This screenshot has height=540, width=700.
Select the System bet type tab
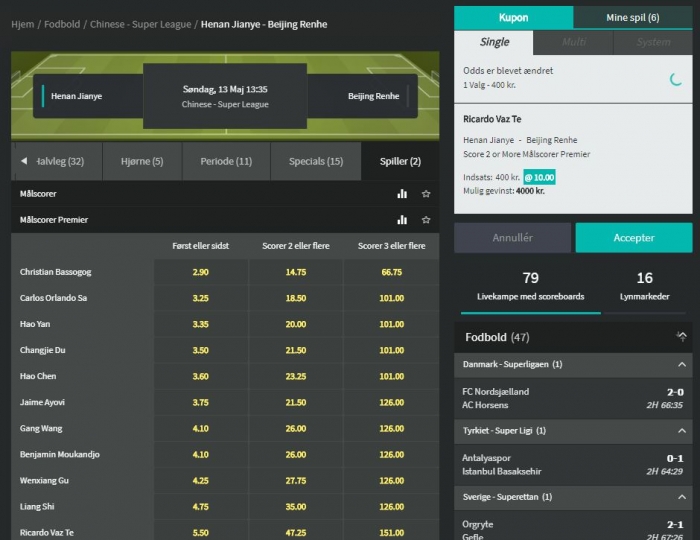pyautogui.click(x=653, y=42)
